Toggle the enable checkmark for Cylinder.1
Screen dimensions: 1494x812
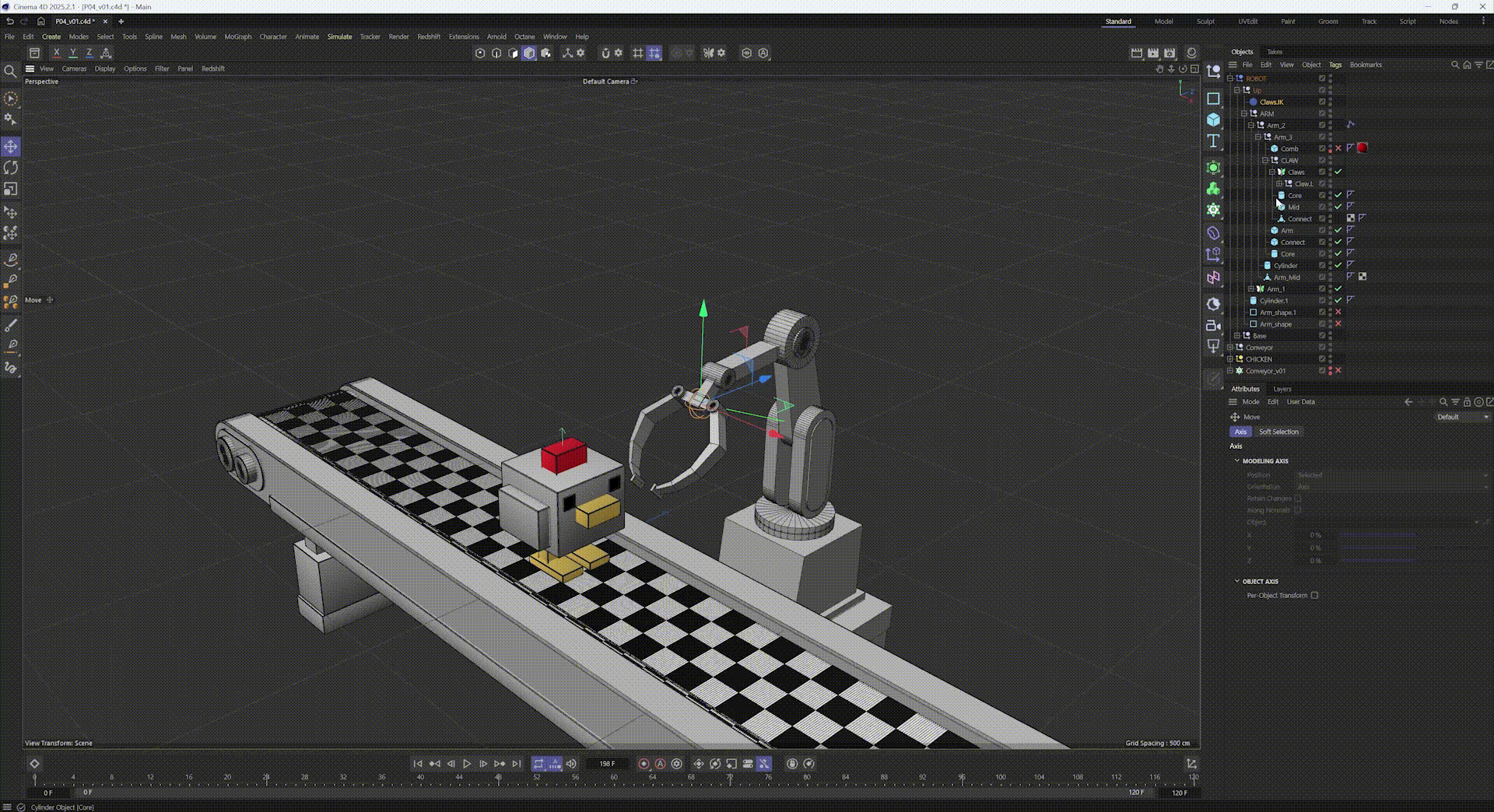(1338, 300)
